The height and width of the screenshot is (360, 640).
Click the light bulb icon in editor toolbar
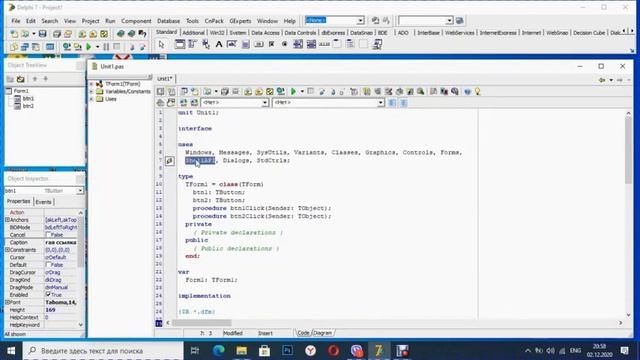[477, 91]
